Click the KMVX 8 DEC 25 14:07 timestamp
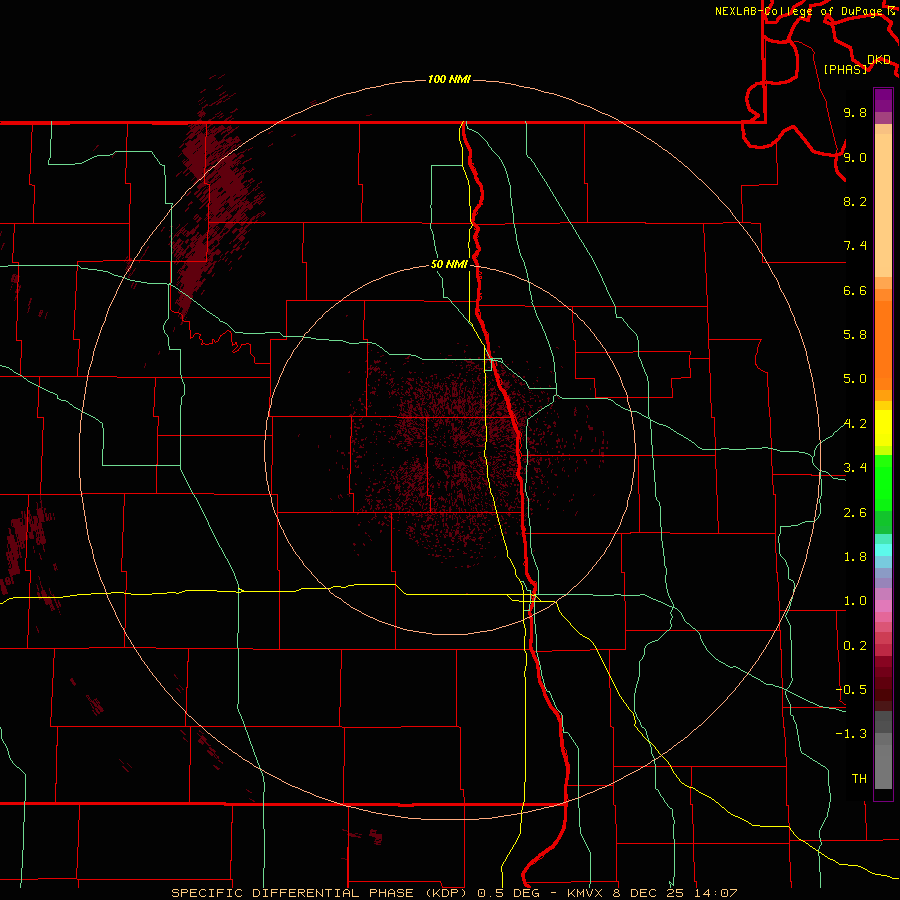 (652, 893)
